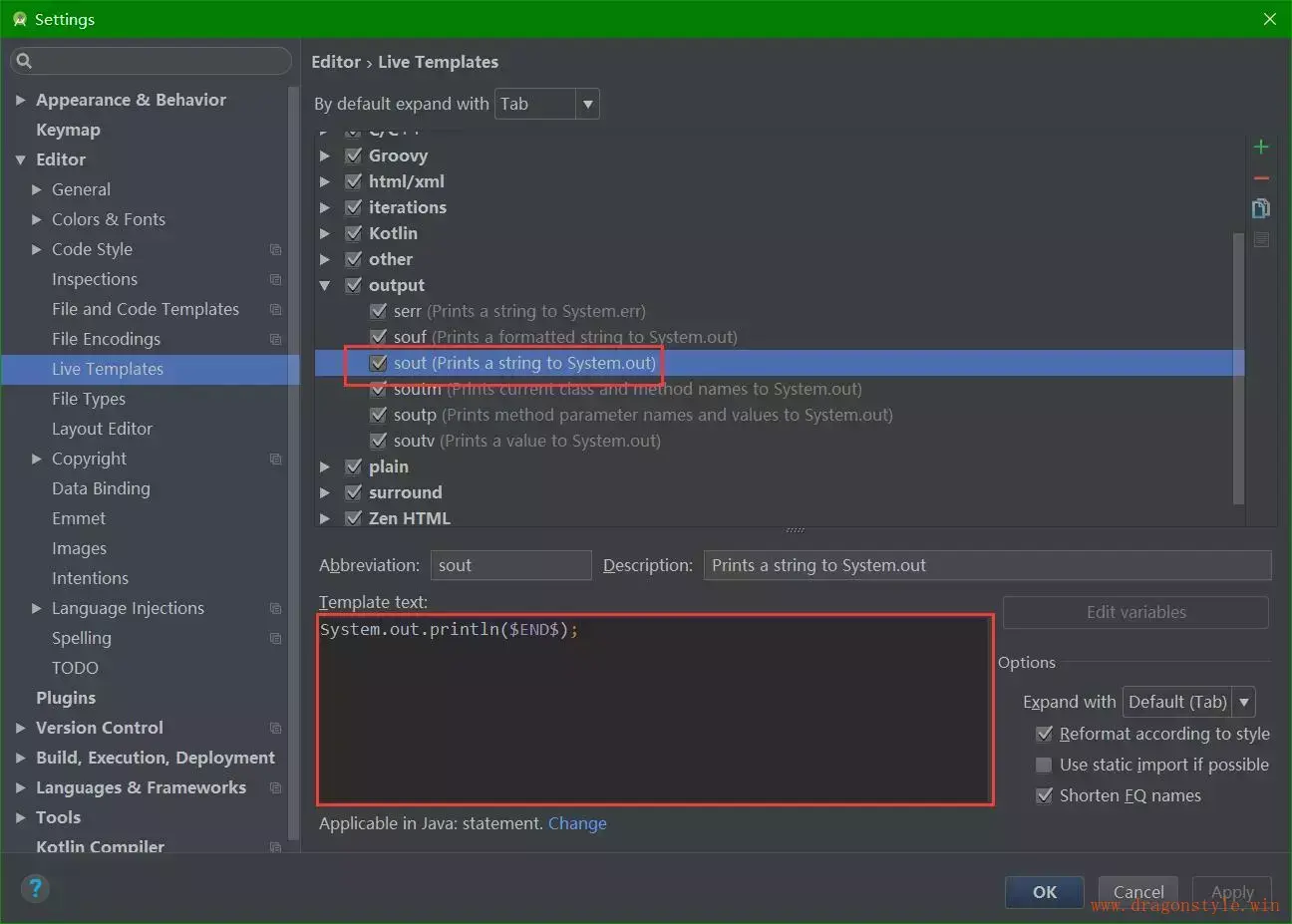Expand the Groovy template group
The height and width of the screenshot is (924, 1292).
[x=325, y=155]
